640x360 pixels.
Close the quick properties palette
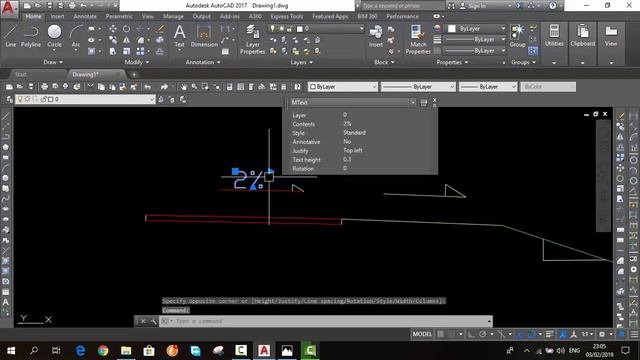[x=434, y=100]
